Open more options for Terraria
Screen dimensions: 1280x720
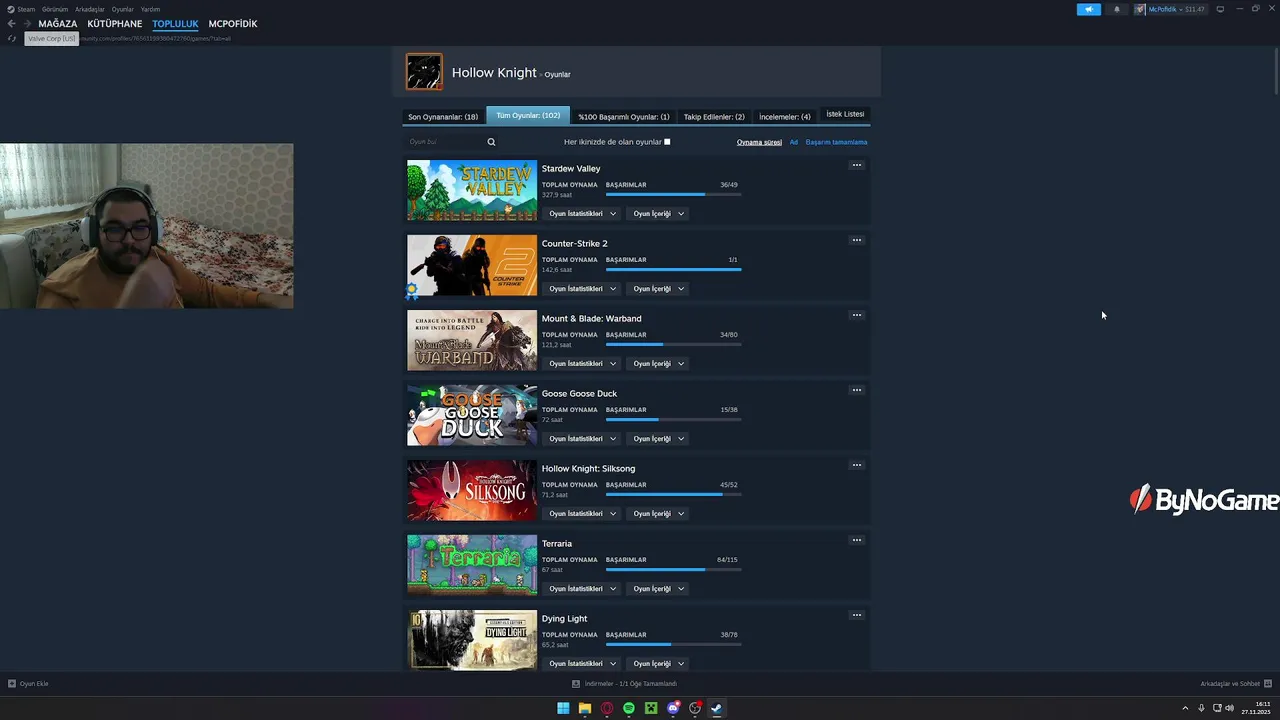pos(856,540)
